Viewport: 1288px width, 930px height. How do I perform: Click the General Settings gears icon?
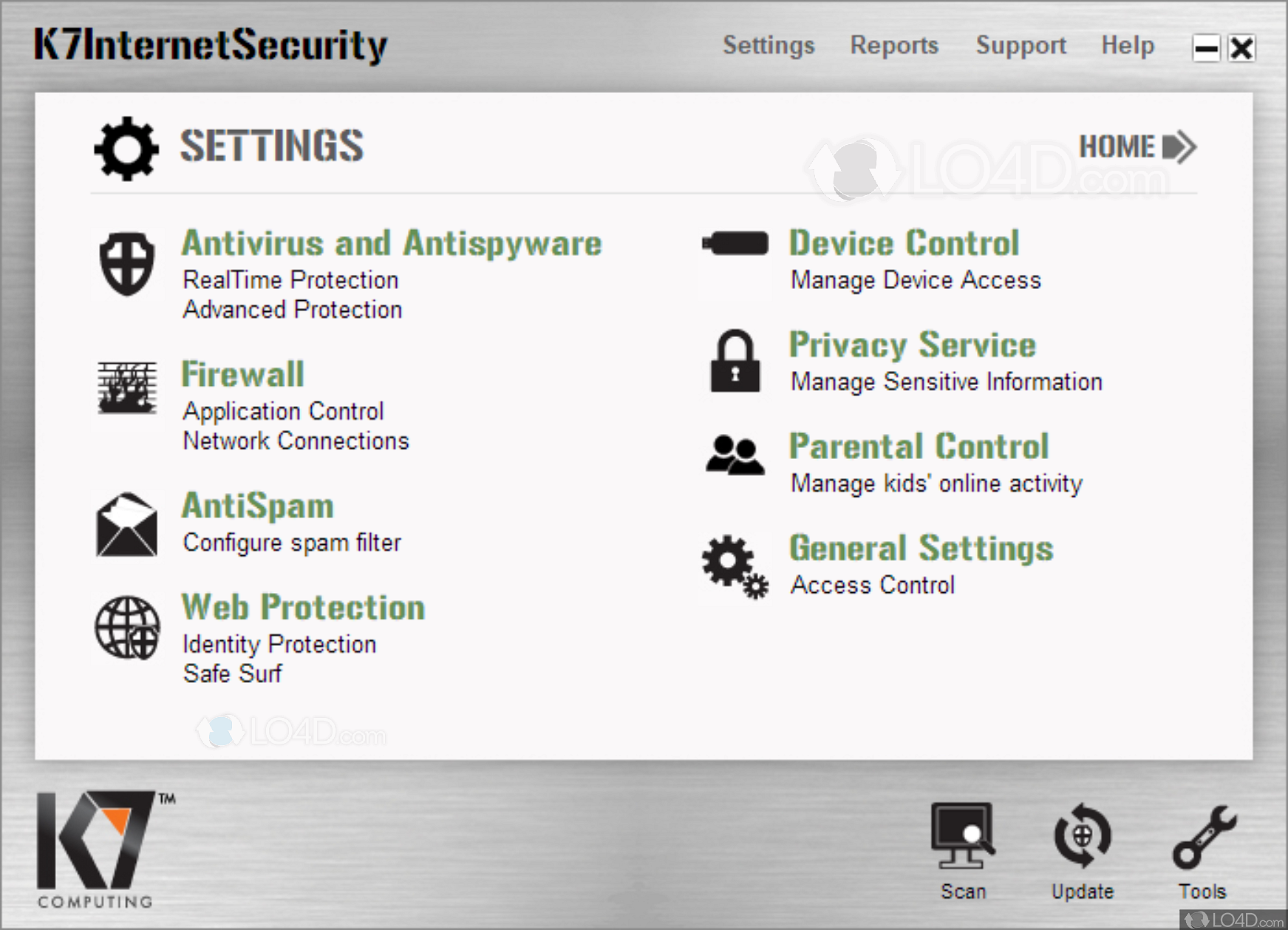(735, 566)
